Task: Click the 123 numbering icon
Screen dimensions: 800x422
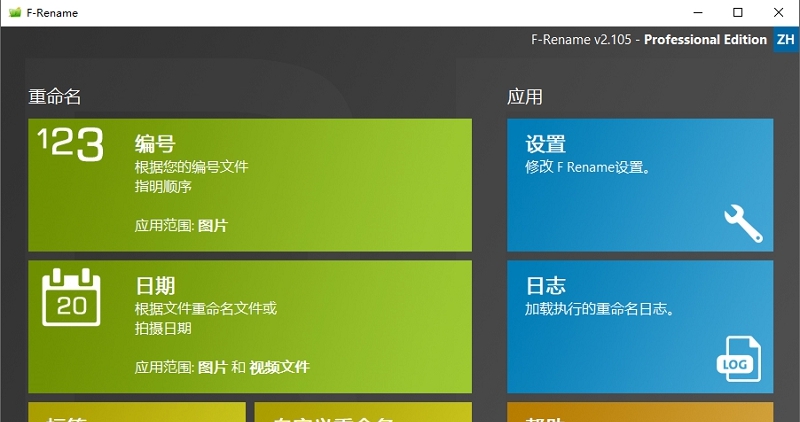Action: click(71, 144)
